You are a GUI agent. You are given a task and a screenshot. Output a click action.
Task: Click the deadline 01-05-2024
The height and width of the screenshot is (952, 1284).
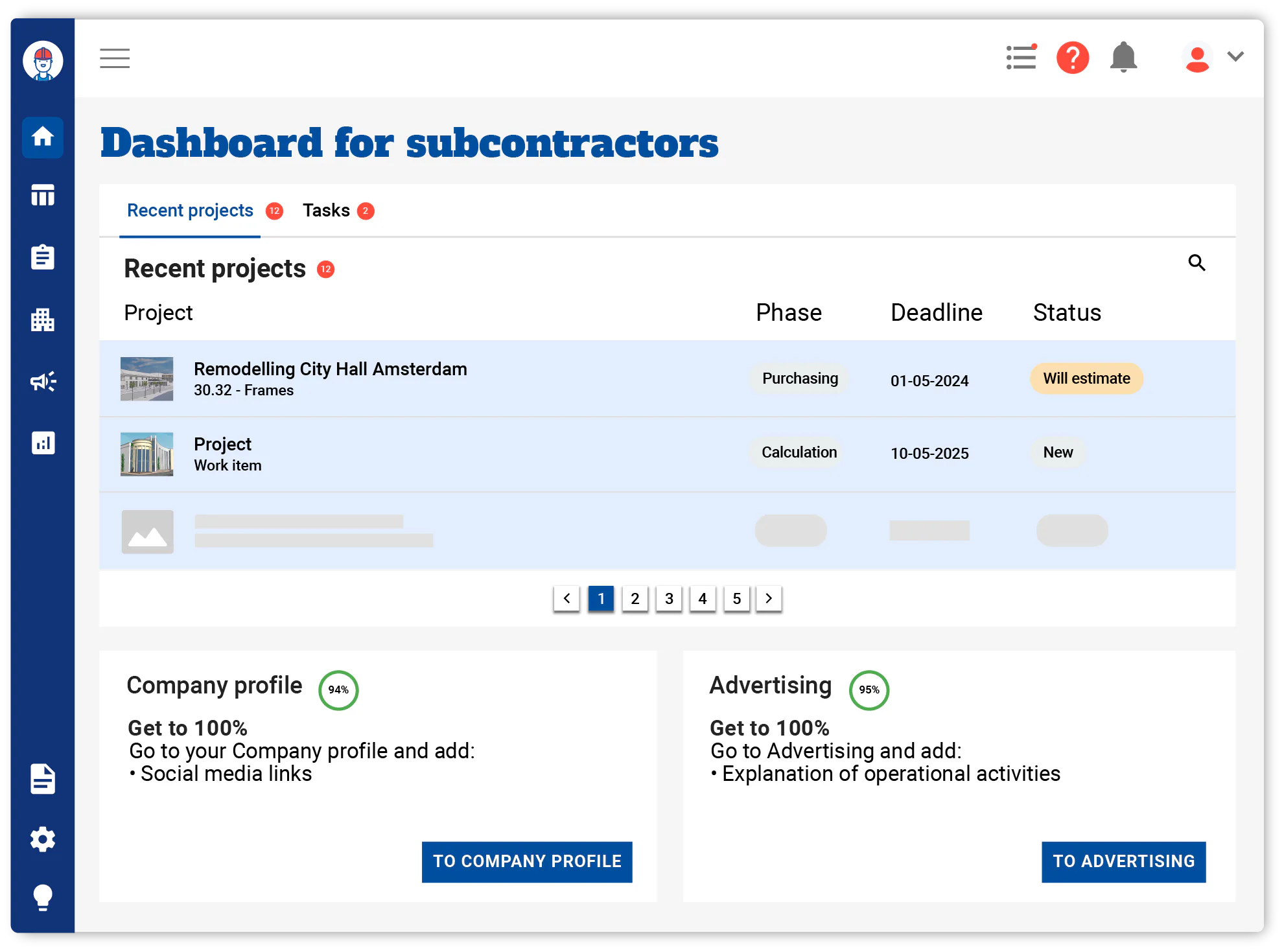point(929,381)
